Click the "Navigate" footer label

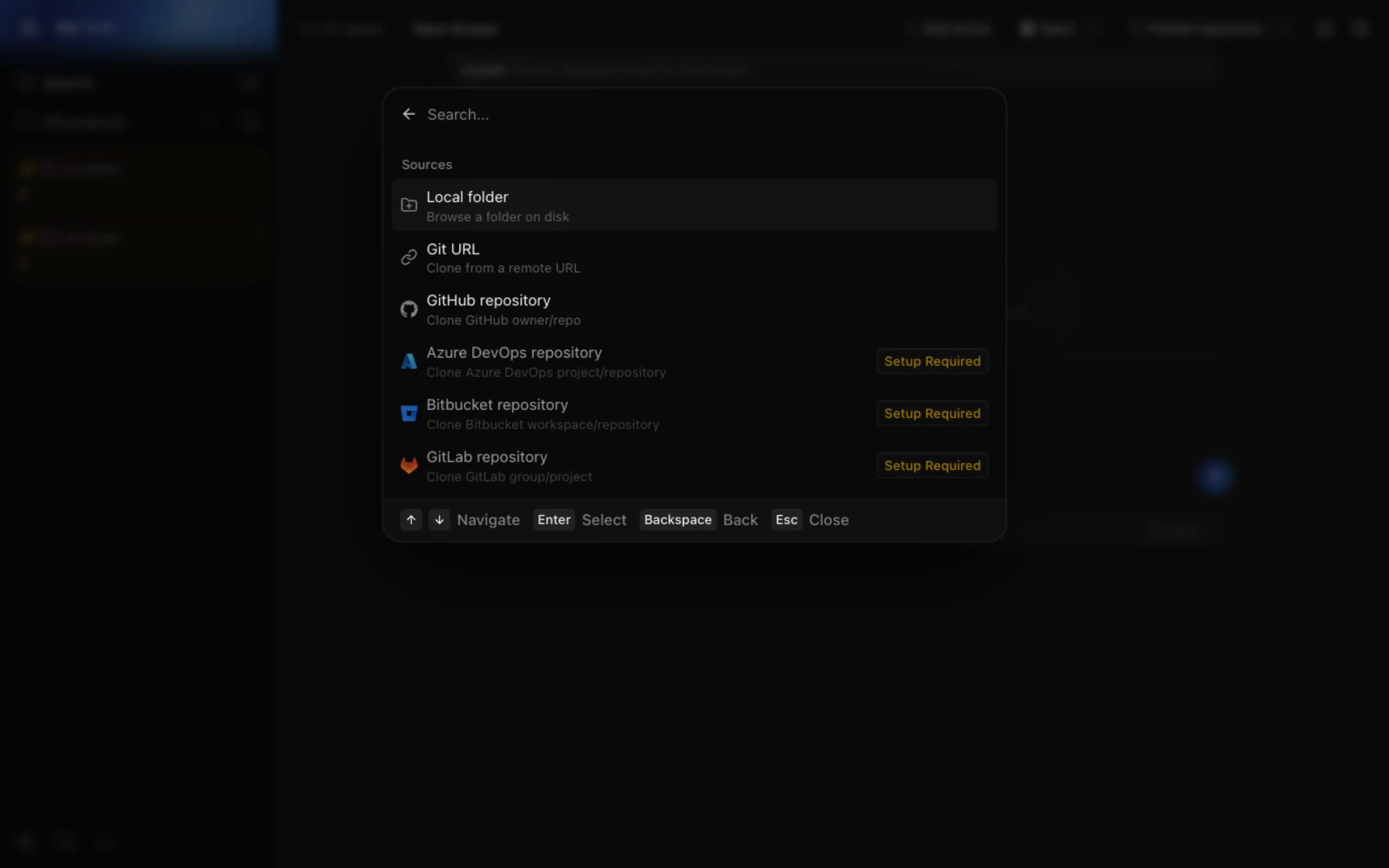[x=488, y=520]
